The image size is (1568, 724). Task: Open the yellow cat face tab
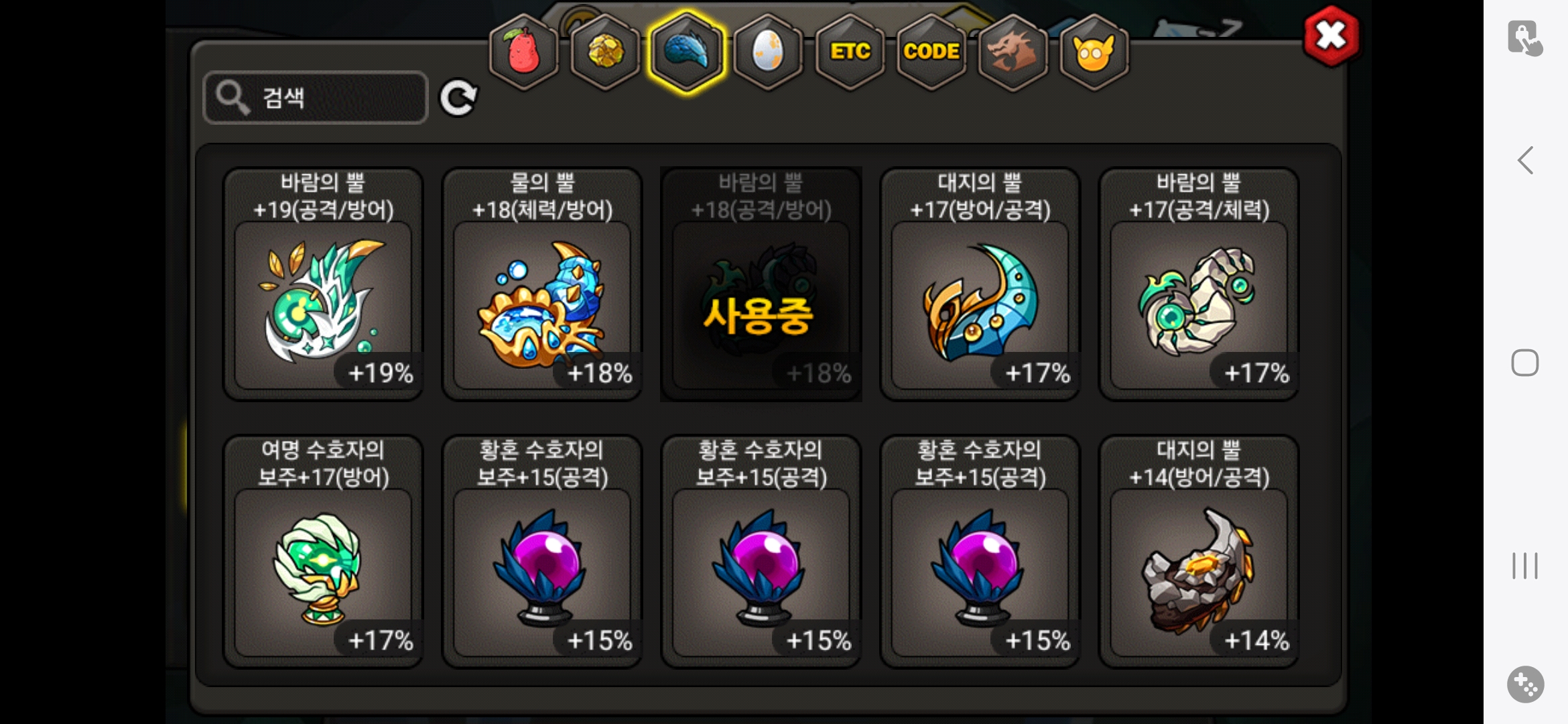(1094, 52)
